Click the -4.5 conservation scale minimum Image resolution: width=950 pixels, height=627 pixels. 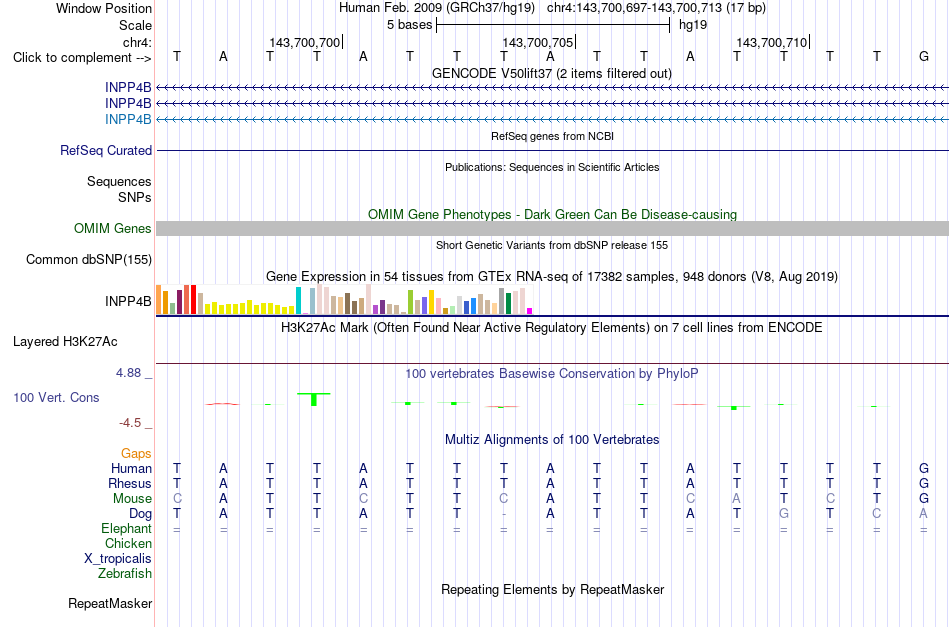pyautogui.click(x=130, y=423)
